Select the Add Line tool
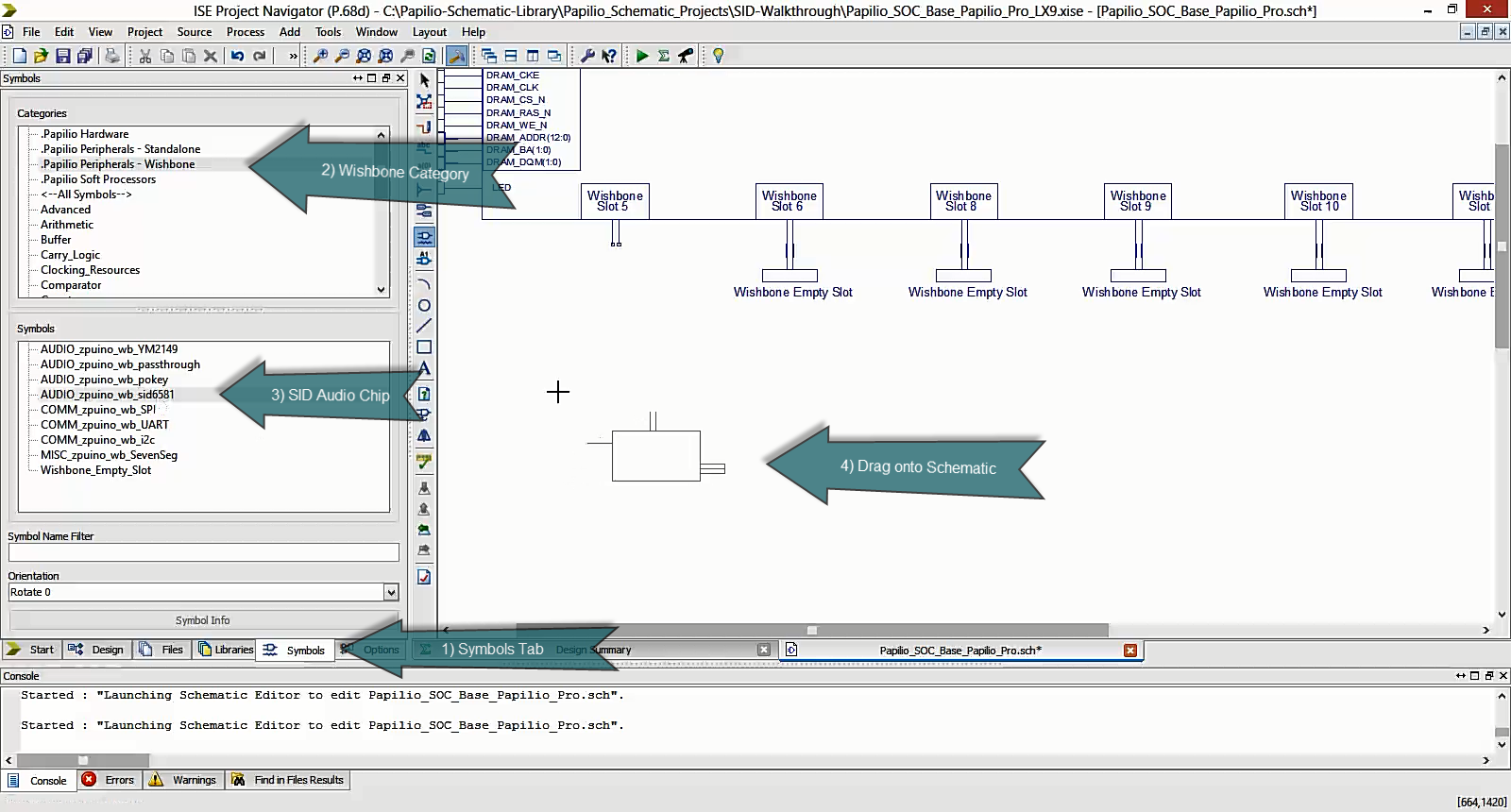1511x812 pixels. tap(424, 326)
